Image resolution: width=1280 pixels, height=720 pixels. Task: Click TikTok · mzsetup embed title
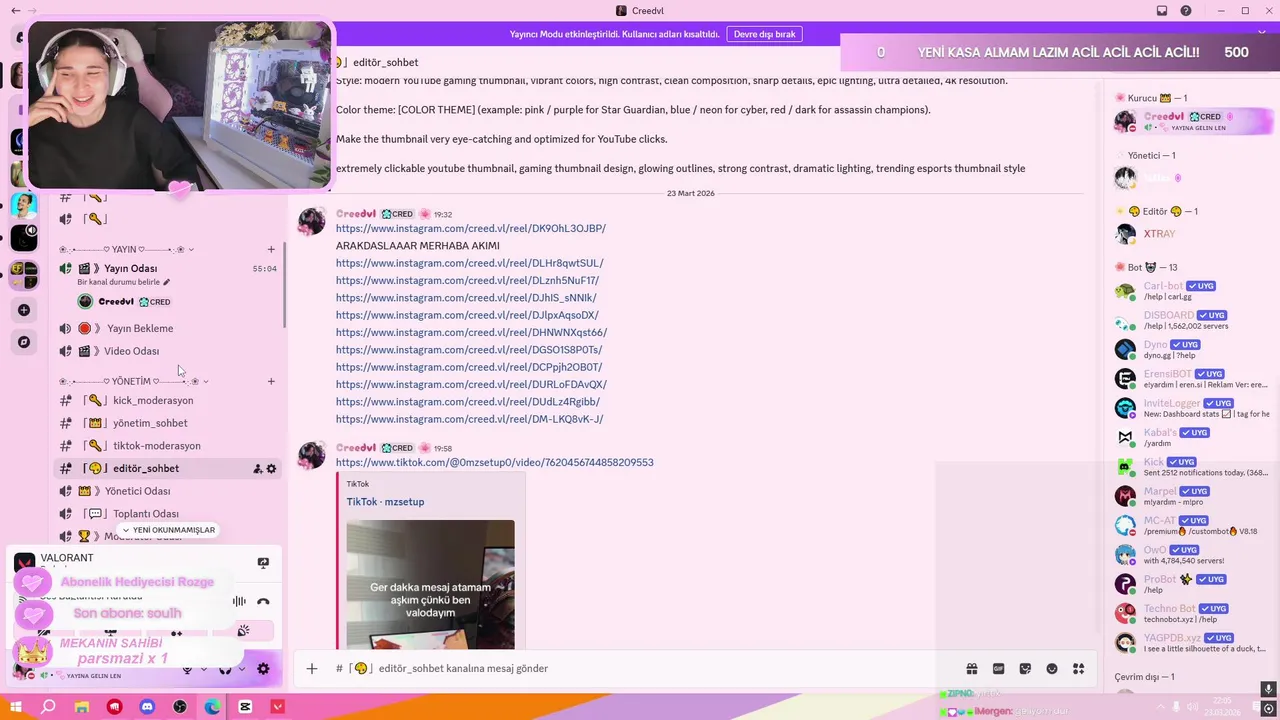pyautogui.click(x=385, y=502)
